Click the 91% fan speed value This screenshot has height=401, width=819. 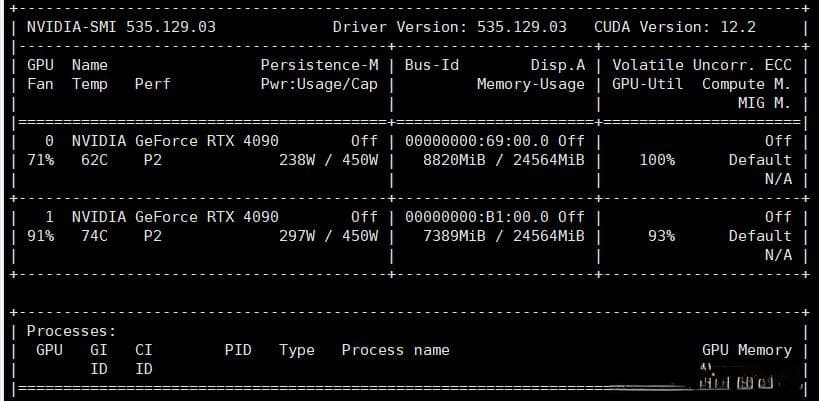click(x=41, y=236)
